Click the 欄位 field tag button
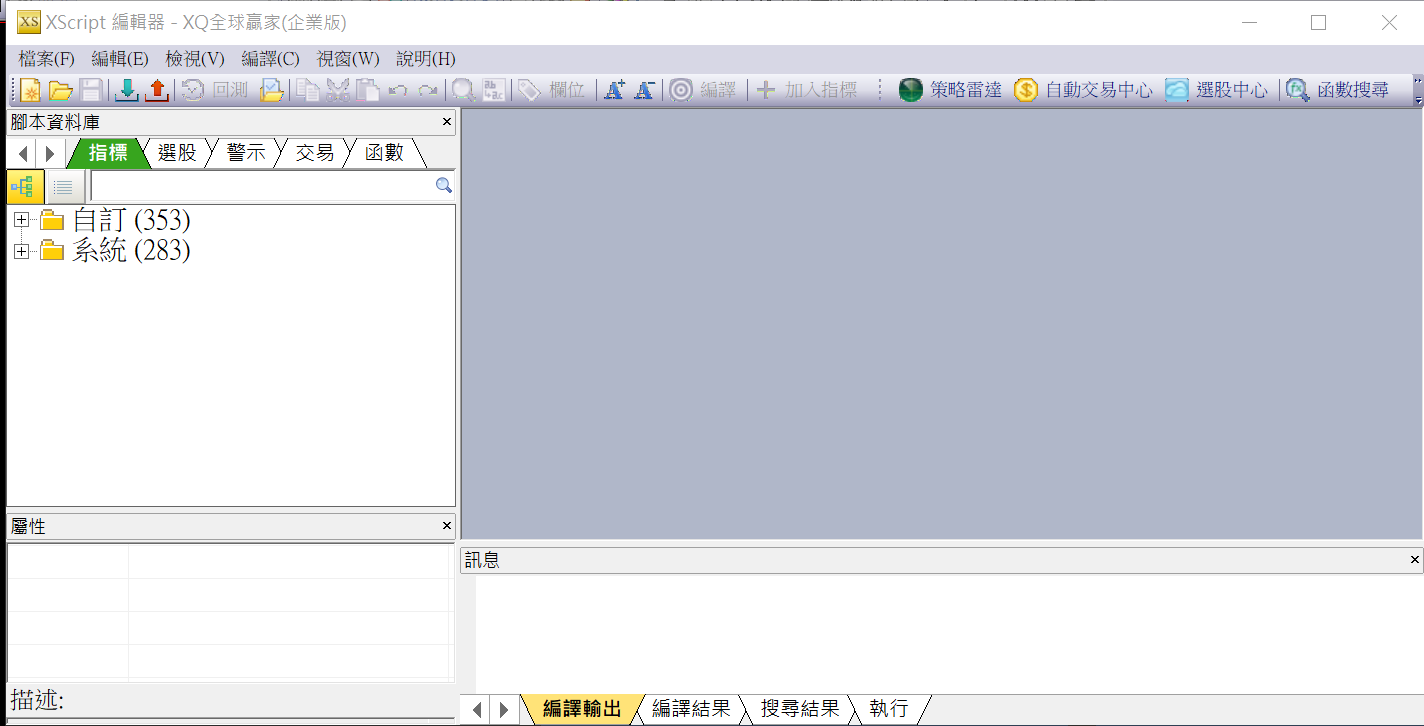Screen dimensions: 1424x726 552,90
